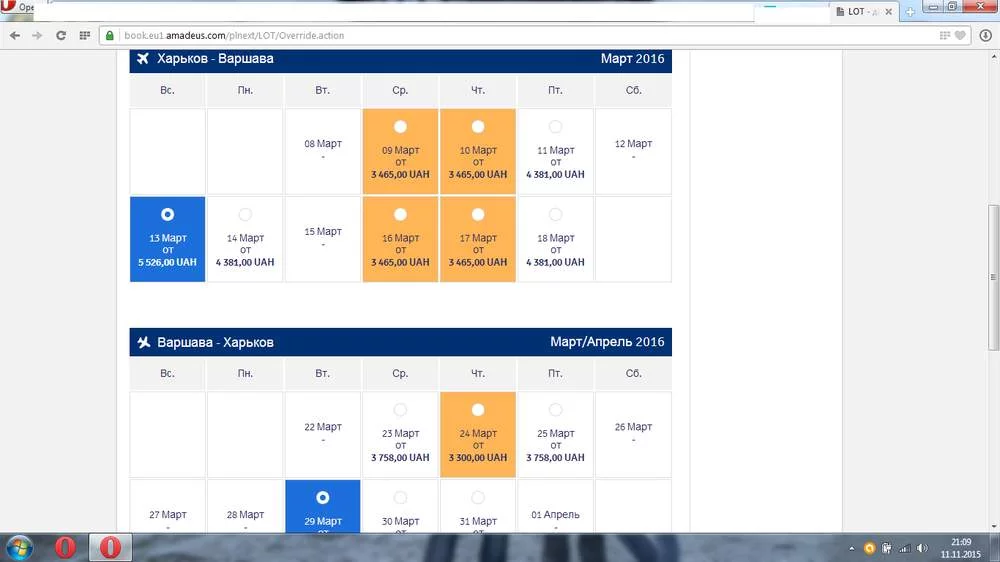1000x562 pixels.
Task: Click the Март 2016 label
Action: click(x=632, y=59)
